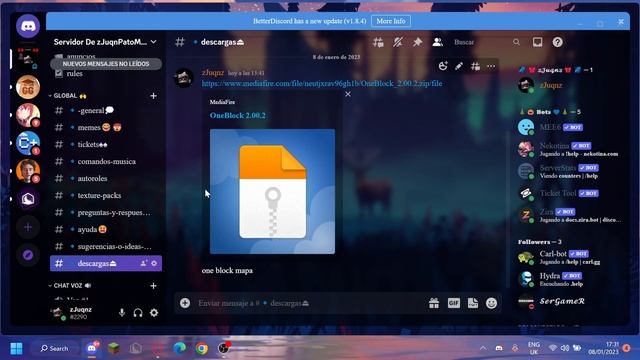The image size is (640, 360).
Task: Open SerGameR member profile
Action: pos(571,302)
